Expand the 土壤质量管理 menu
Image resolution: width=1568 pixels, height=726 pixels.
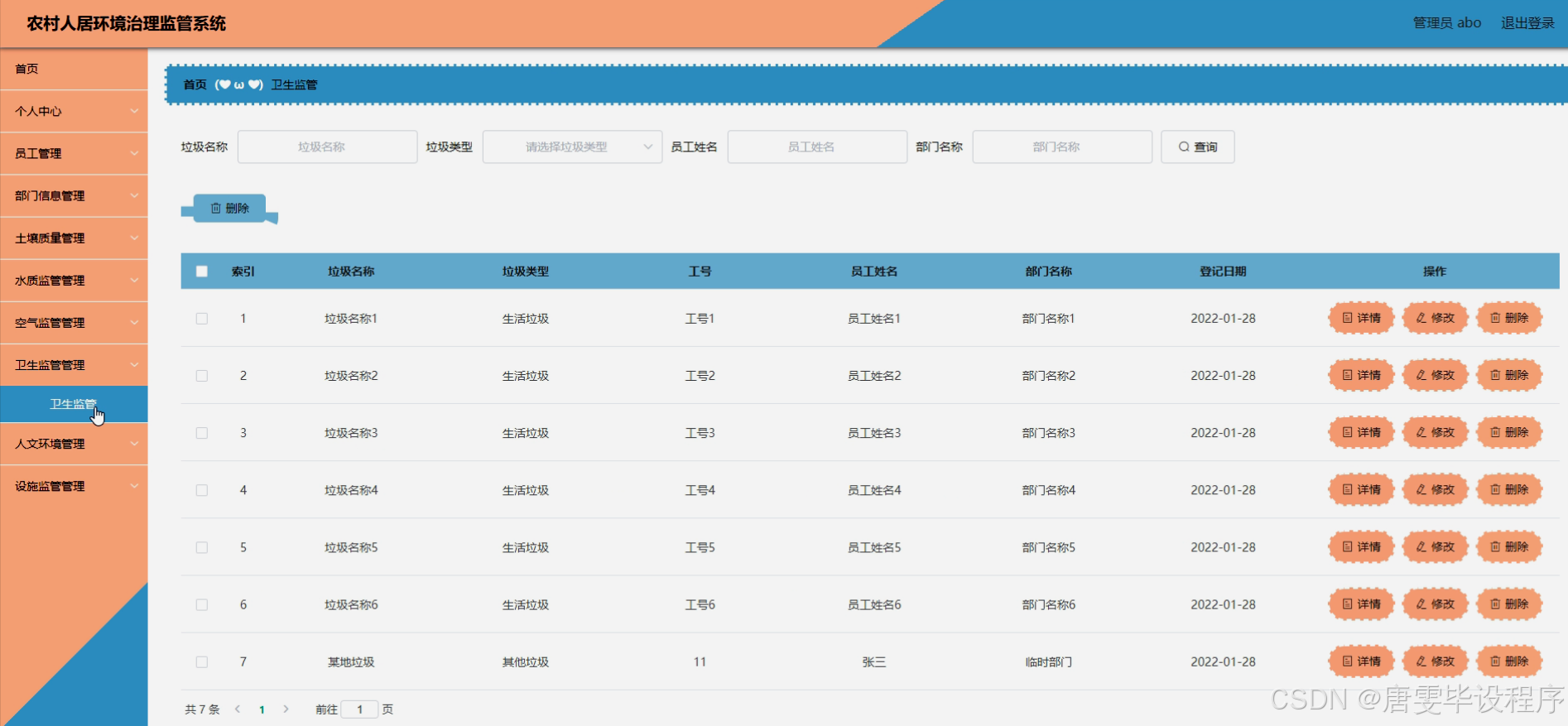[74, 238]
